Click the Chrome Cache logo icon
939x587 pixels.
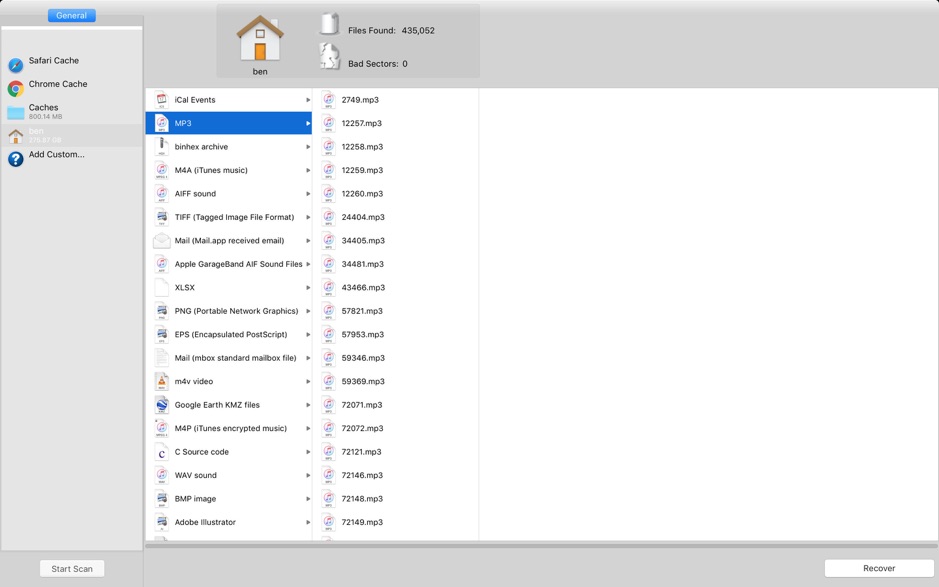(x=16, y=88)
